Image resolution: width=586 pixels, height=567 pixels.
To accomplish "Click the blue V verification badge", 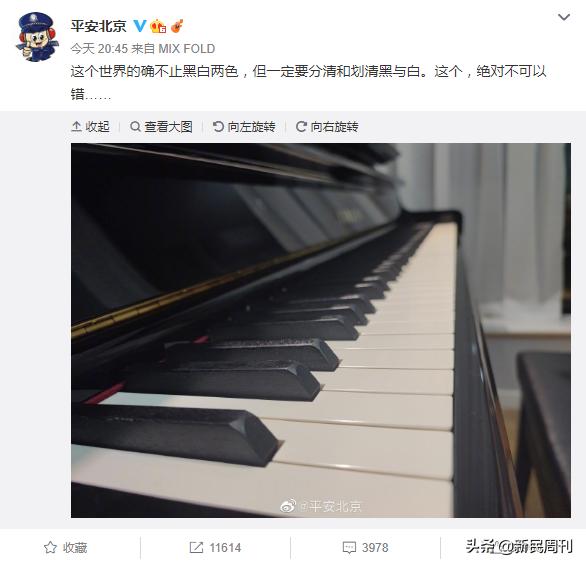I will click(140, 26).
